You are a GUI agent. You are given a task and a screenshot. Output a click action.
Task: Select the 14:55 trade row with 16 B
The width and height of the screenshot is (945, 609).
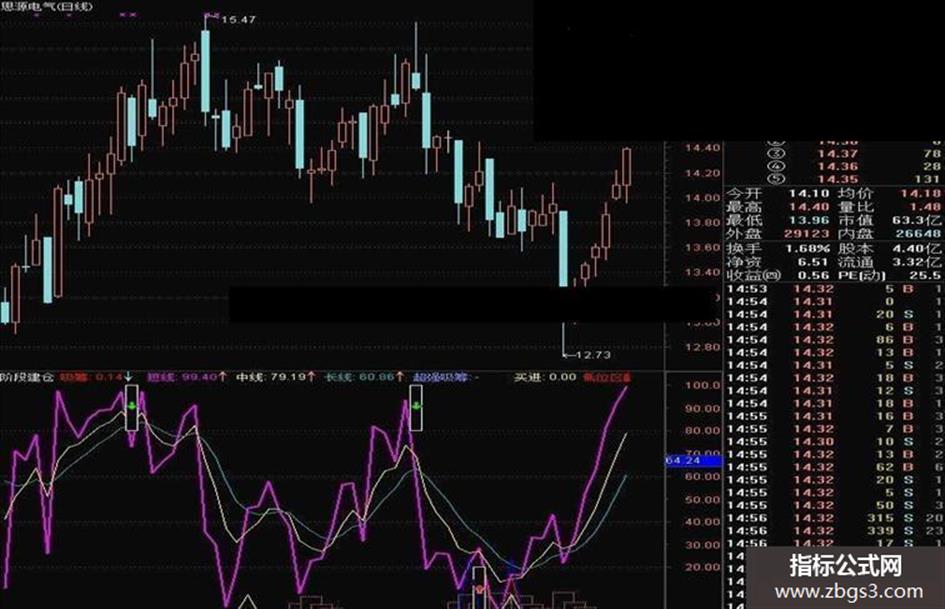(834, 416)
